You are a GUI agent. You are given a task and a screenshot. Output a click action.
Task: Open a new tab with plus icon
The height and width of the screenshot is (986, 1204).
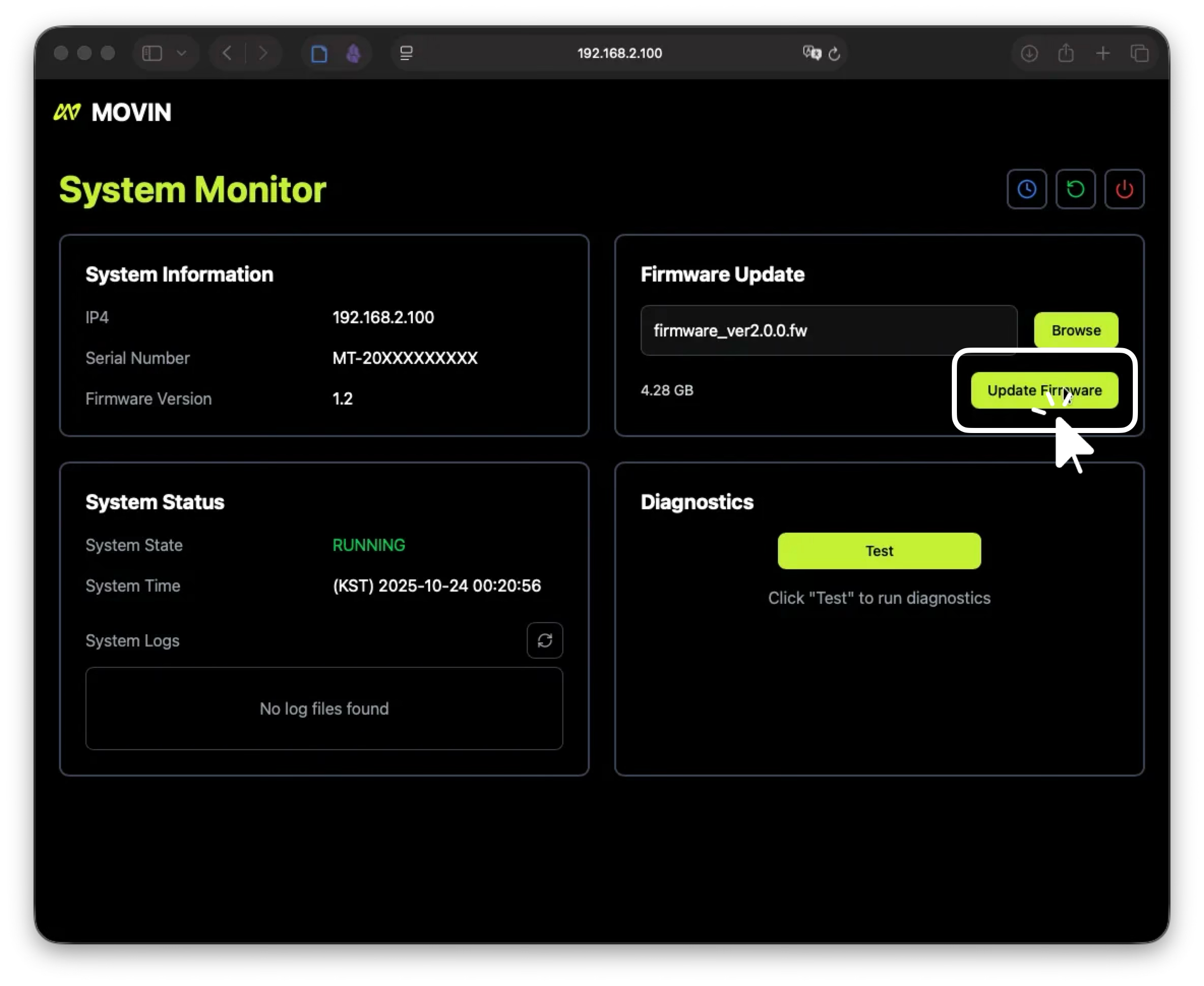coord(1103,53)
